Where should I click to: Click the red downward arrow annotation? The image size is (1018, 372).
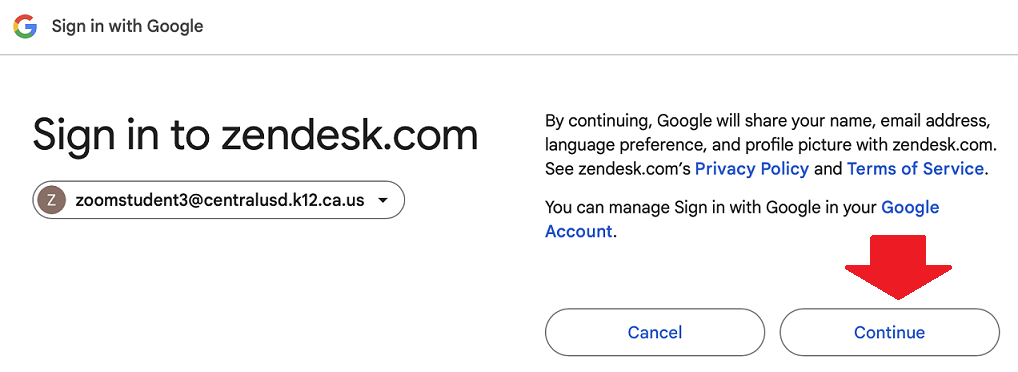click(x=898, y=267)
